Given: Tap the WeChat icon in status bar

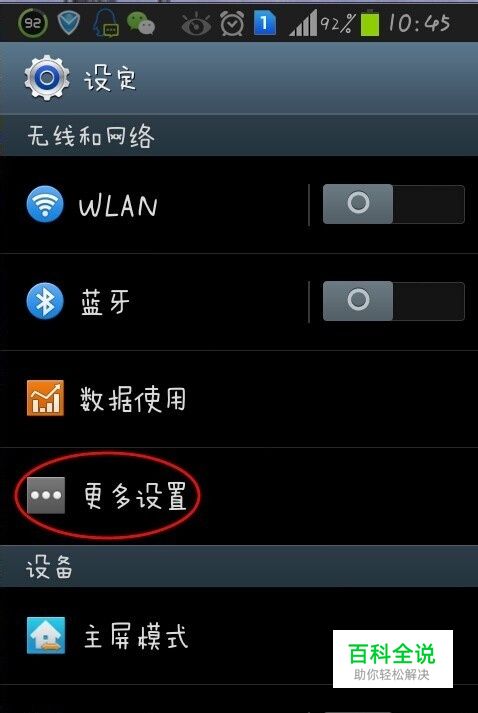Looking at the screenshot, I should pyautogui.click(x=141, y=23).
